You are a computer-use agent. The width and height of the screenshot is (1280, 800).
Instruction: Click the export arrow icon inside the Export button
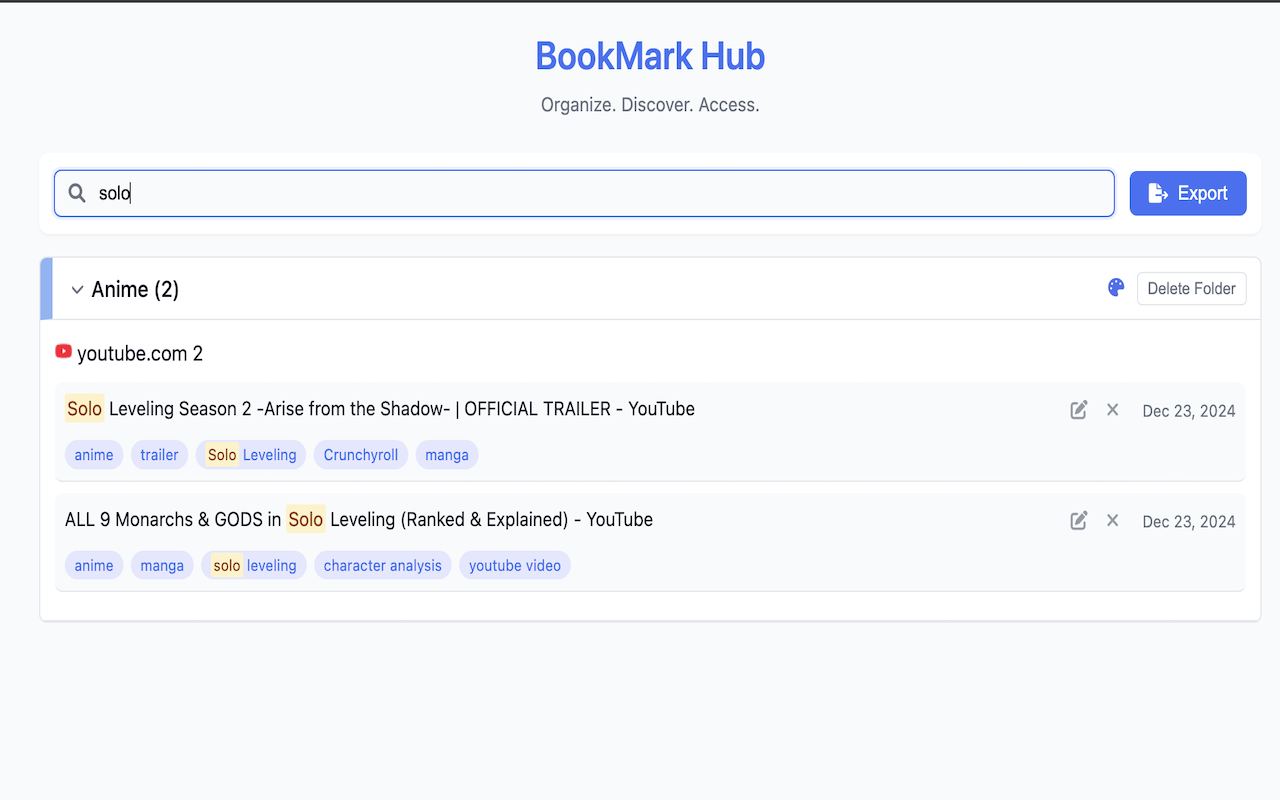coord(1160,192)
